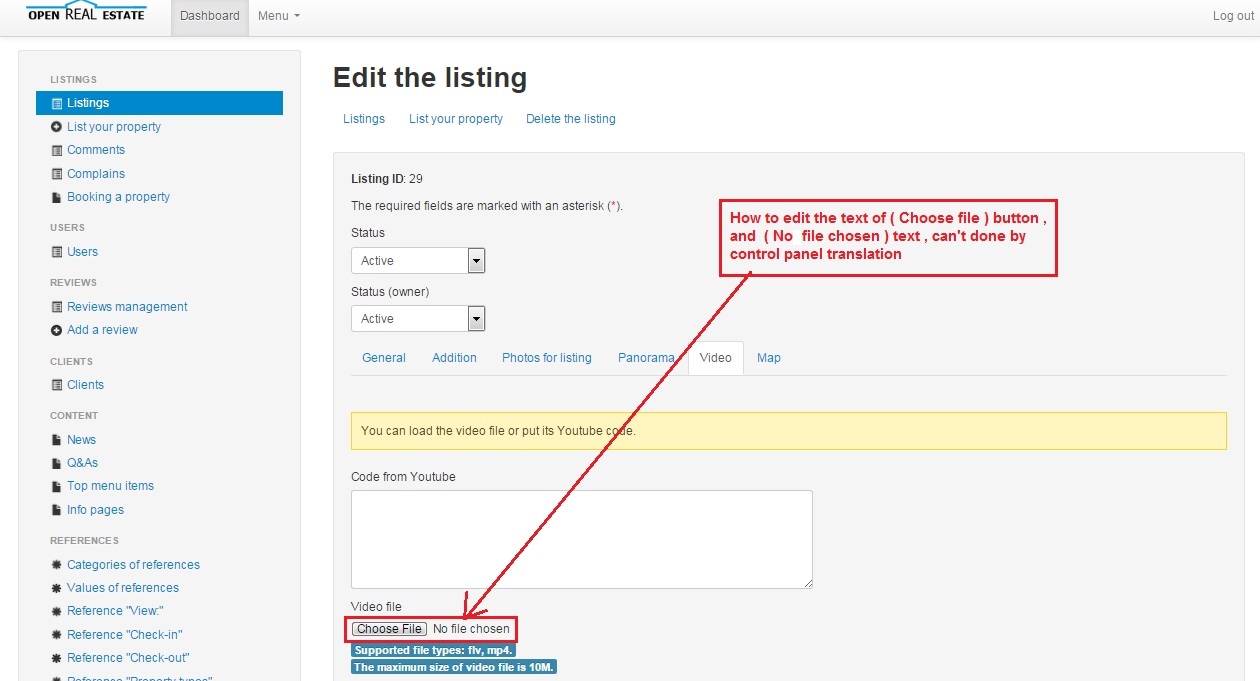The image size is (1260, 681).
Task: Click the Delete the listing link
Action: (x=570, y=119)
